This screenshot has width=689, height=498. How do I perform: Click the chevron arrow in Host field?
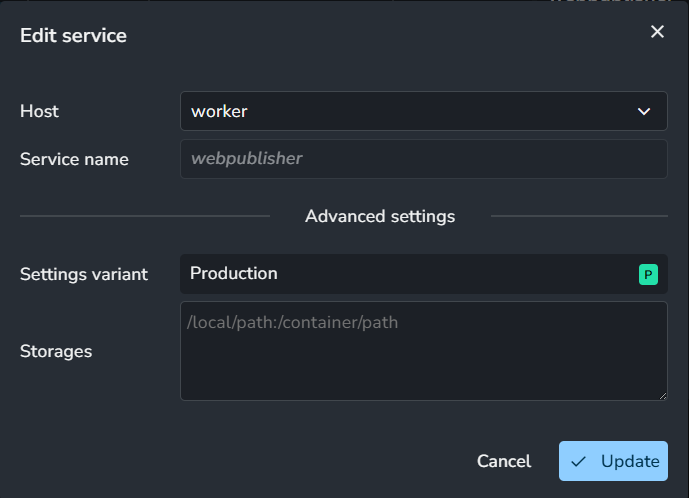click(x=644, y=111)
